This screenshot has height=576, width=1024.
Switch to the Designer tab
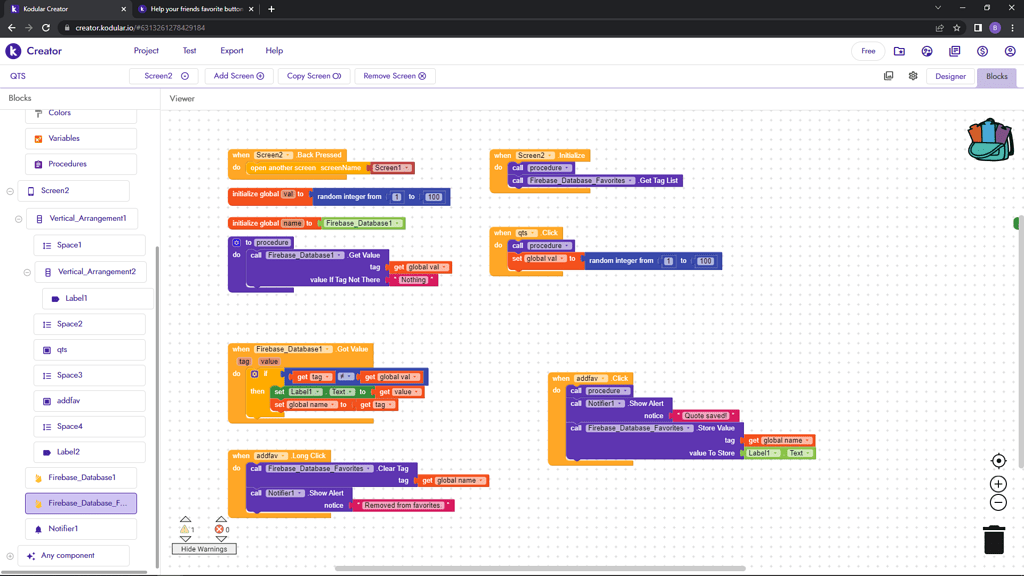[x=950, y=76]
